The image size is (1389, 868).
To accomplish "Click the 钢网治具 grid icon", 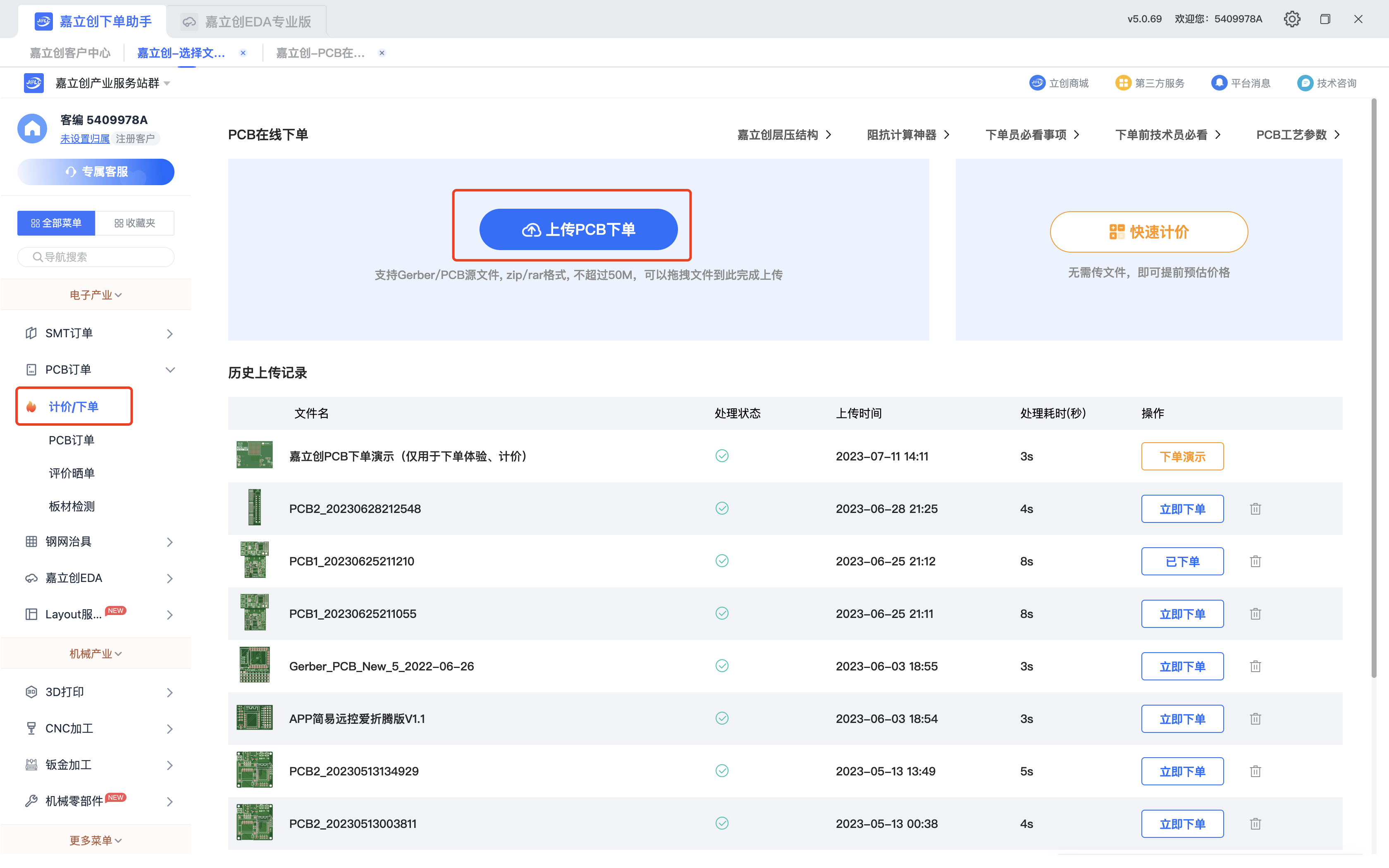I will point(31,541).
